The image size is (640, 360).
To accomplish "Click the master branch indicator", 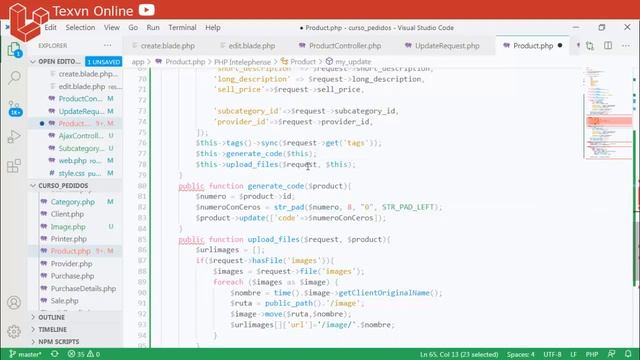I will click(x=25, y=354).
